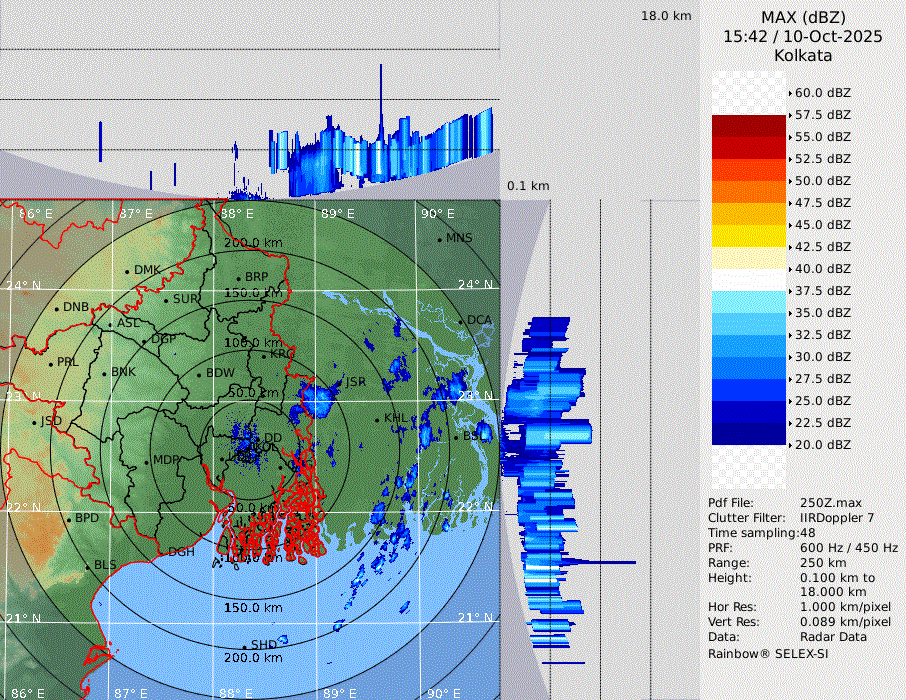Viewport: 906px width, 700px height.
Task: Click the 200.0 km range label at top
Action: point(253,243)
